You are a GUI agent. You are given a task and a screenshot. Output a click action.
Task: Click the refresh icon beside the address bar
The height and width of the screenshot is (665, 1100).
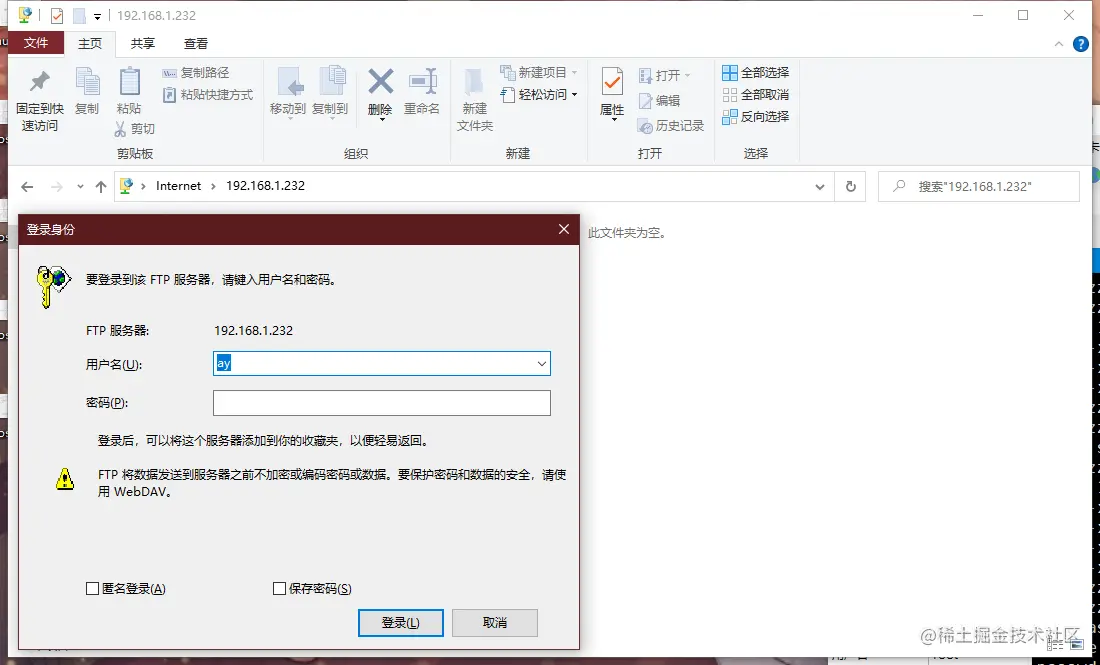pos(851,186)
